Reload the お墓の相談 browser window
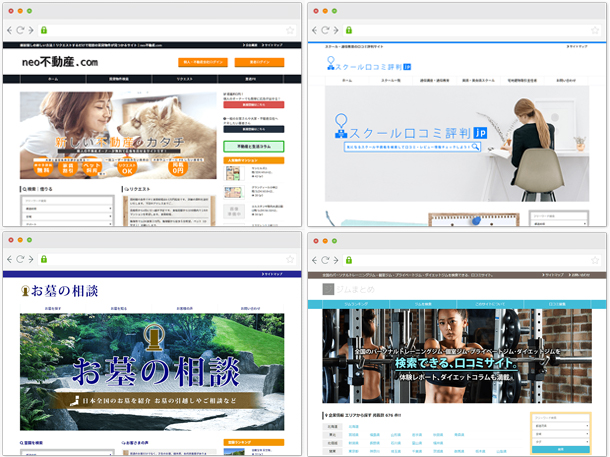Screen dimensions: 610x457 tap(20, 259)
